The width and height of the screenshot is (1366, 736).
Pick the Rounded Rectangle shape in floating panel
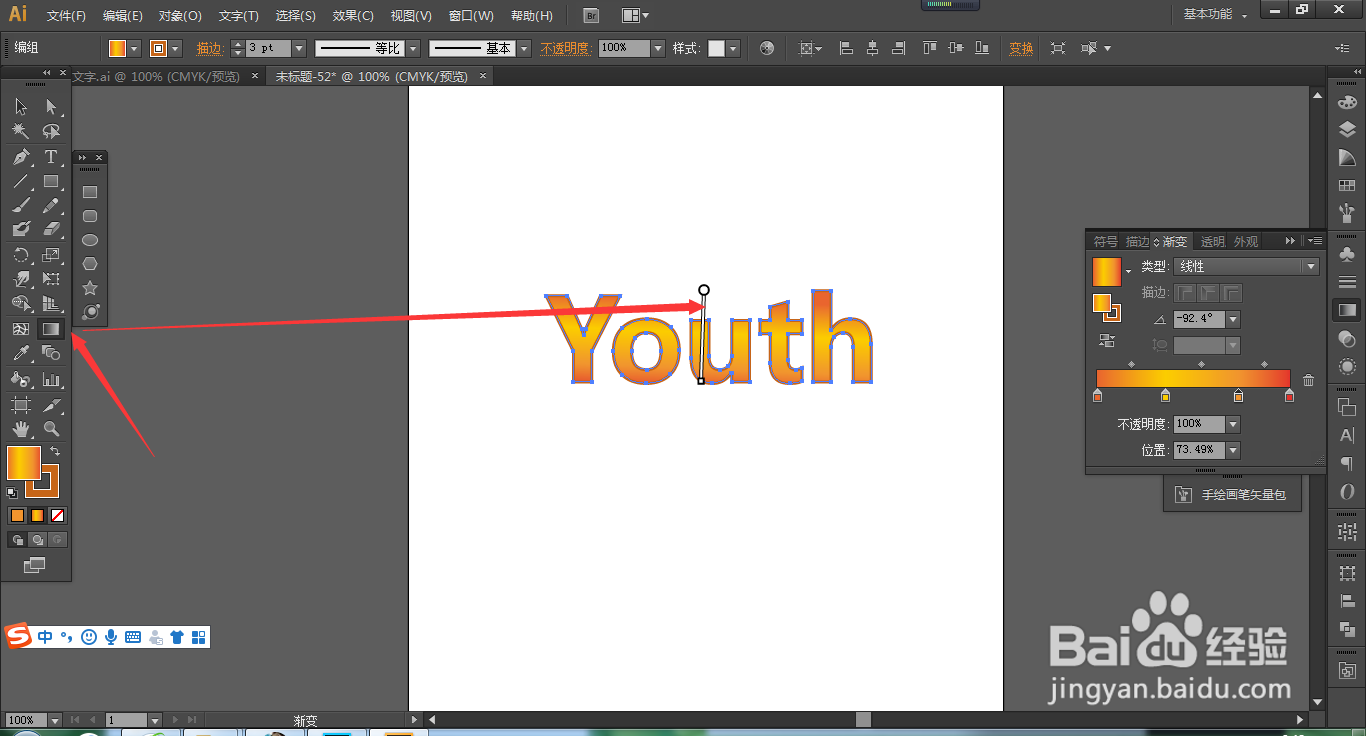pos(90,216)
